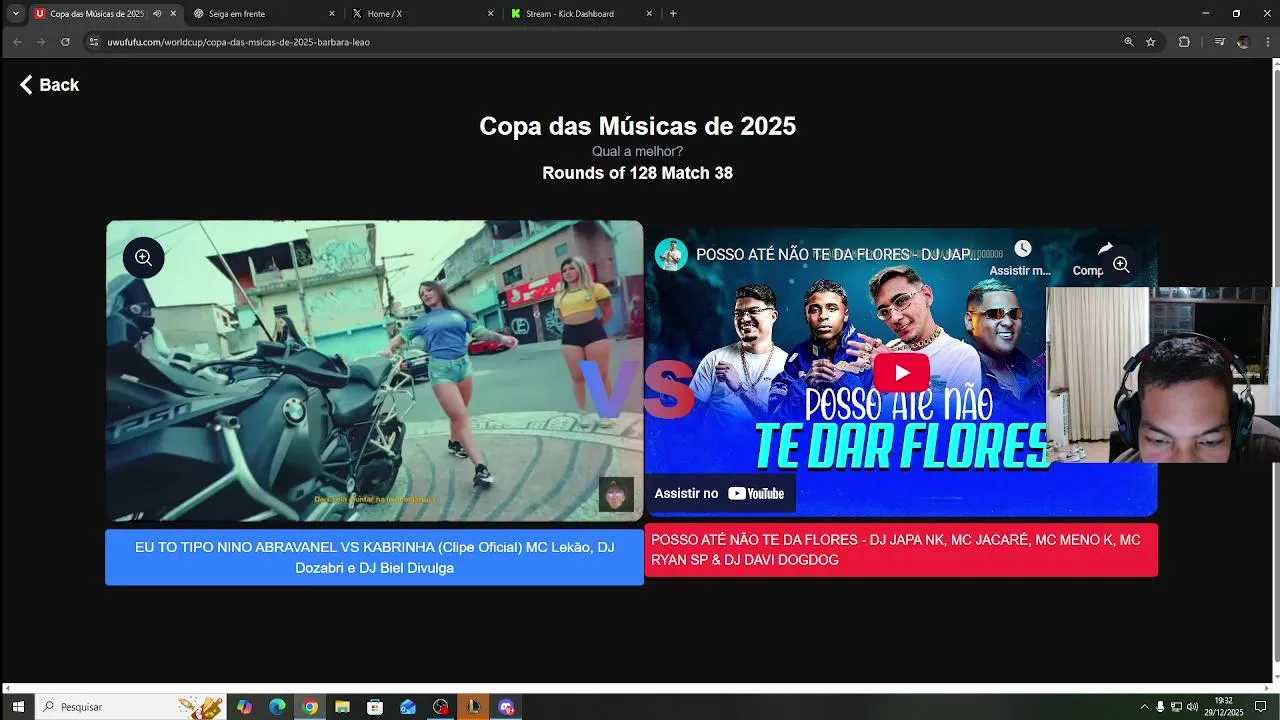The image size is (1280, 720).
Task: Open the Mail app from the taskbar
Action: click(x=408, y=707)
